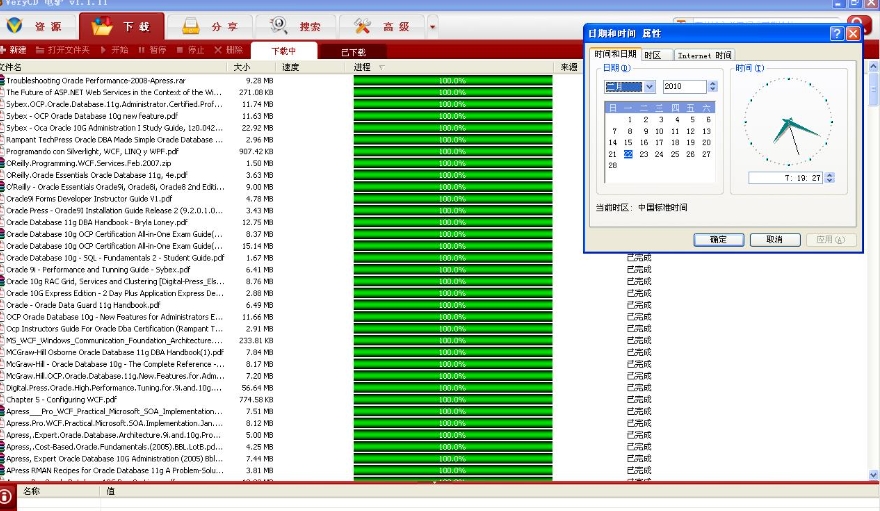
Task: Click the 56.64 MB size cell
Action: [x=257, y=388]
